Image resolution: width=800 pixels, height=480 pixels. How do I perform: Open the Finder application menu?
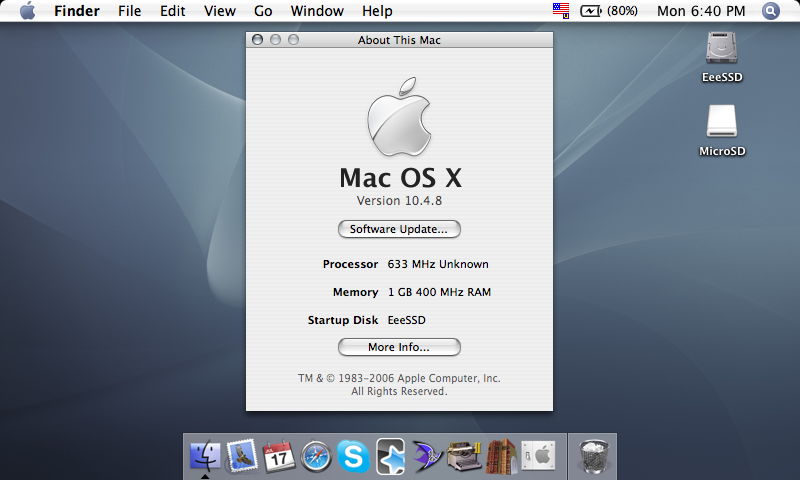click(77, 11)
